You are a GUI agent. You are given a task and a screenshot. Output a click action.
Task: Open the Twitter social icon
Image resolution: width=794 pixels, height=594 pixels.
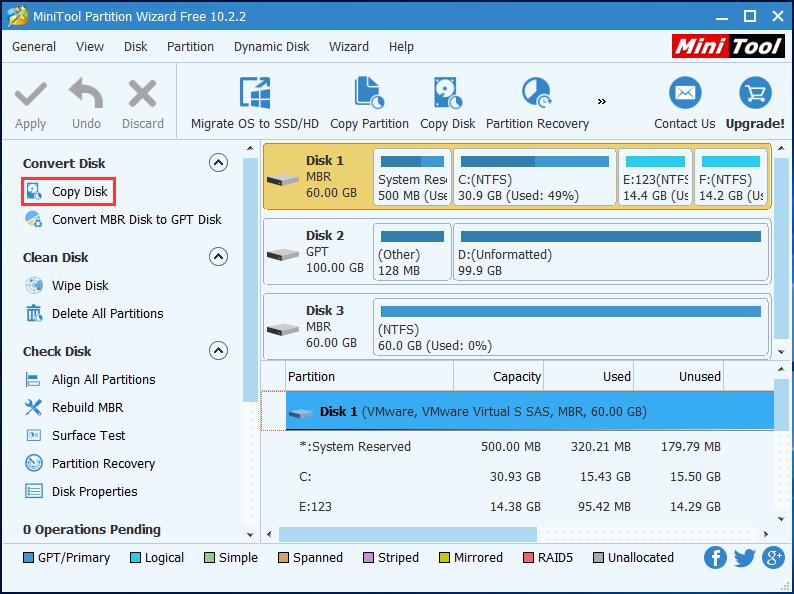[744, 558]
